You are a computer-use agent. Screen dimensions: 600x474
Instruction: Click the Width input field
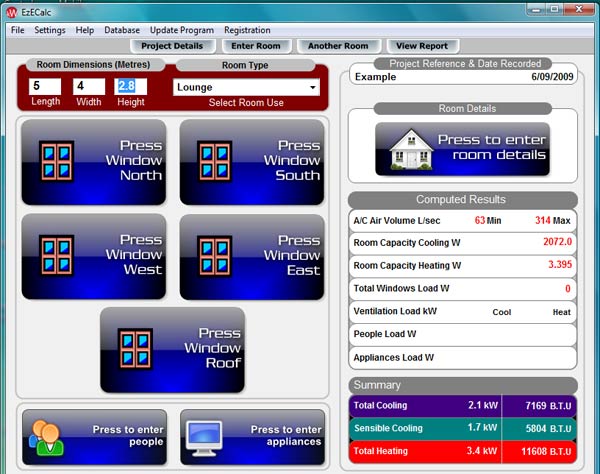point(88,87)
